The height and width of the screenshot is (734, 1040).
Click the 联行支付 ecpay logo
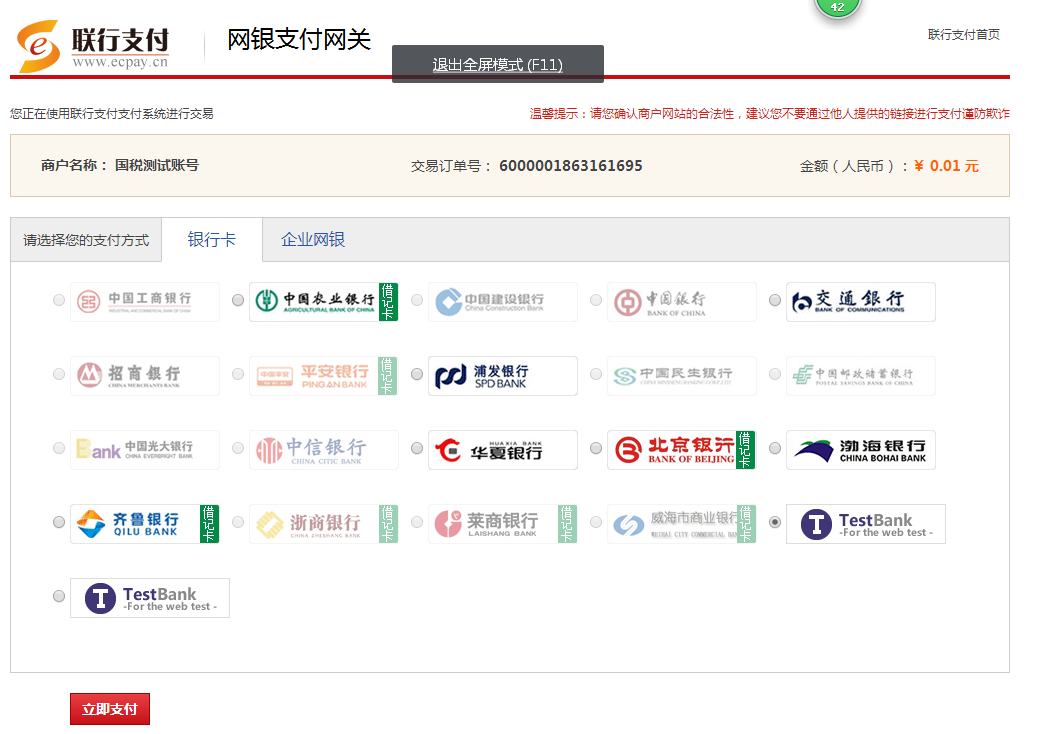pyautogui.click(x=93, y=46)
